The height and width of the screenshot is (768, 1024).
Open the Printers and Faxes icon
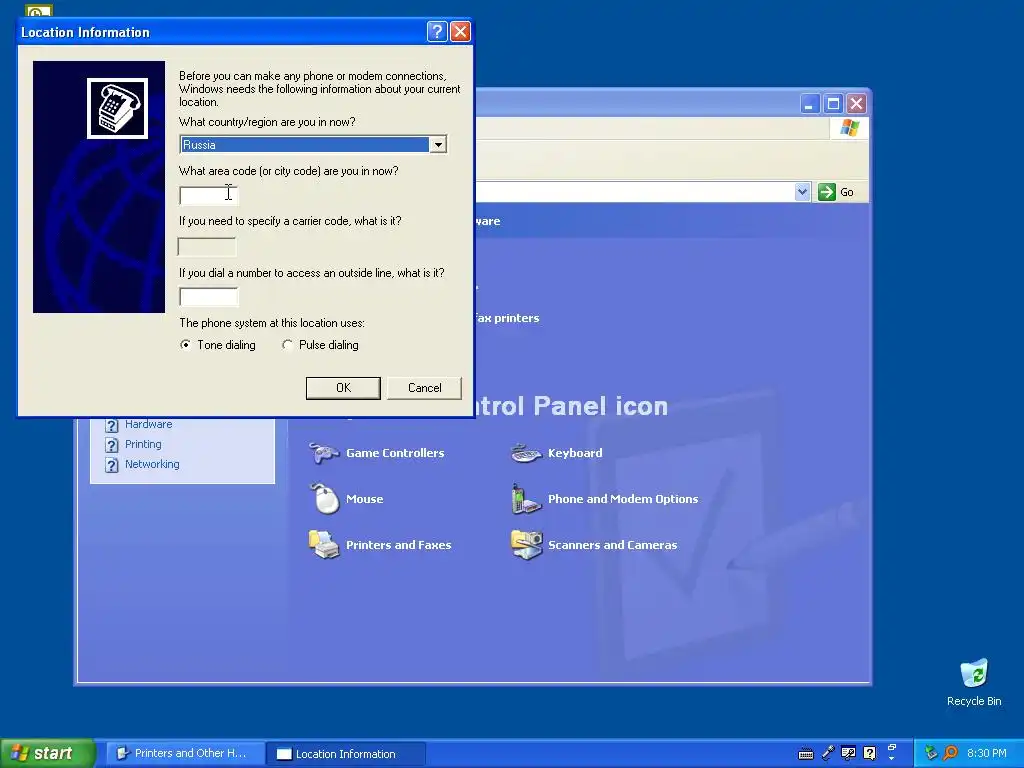[324, 545]
